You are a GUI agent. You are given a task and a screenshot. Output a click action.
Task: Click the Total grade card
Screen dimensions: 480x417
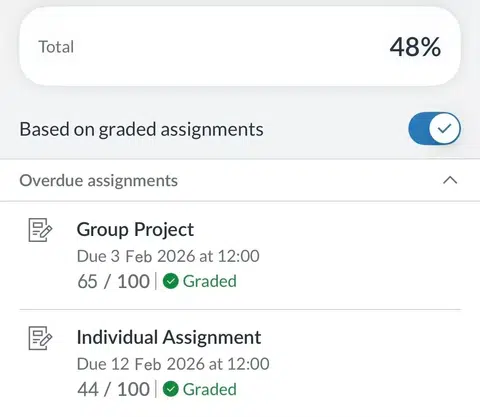click(x=240, y=46)
